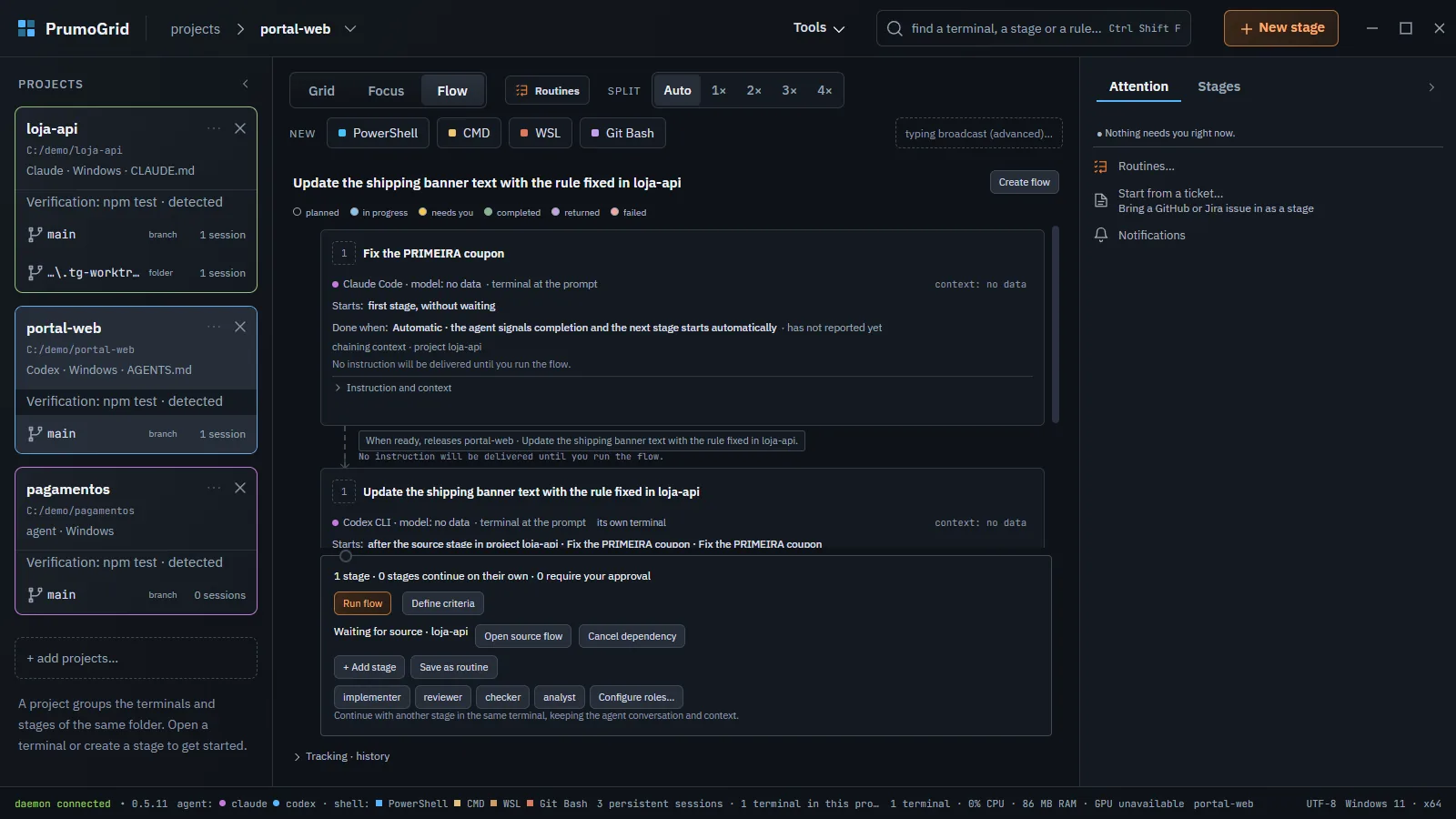Click the flow stages vertical scrollbar
Screen dimensions: 1456x819
pos(1056,325)
